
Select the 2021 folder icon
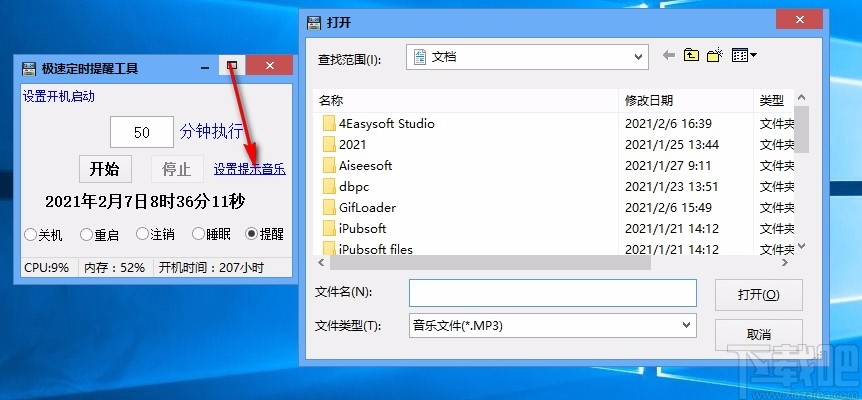(x=329, y=144)
